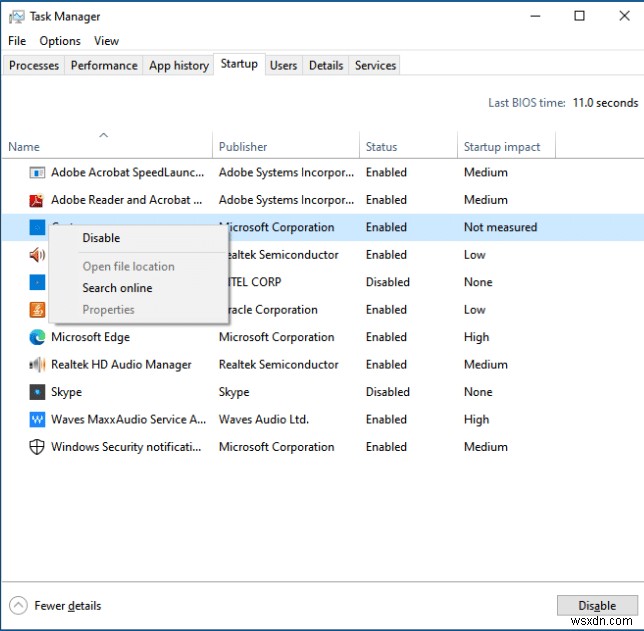Screen dimensions: 644x631
Task: Click the Waves MaxxAudio icon
Action: (37, 419)
